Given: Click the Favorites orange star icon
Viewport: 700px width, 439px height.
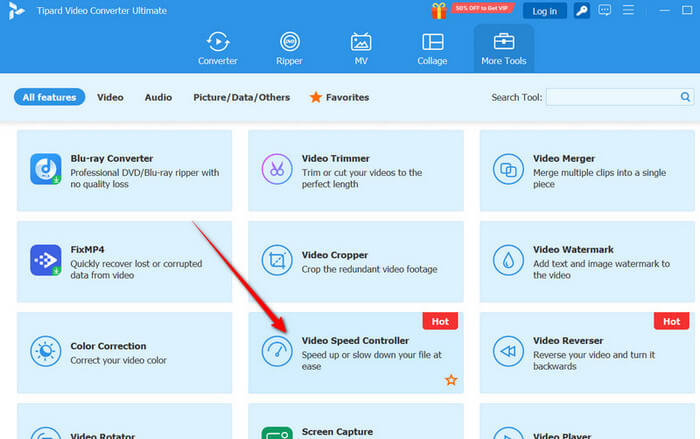Looking at the screenshot, I should click(316, 97).
